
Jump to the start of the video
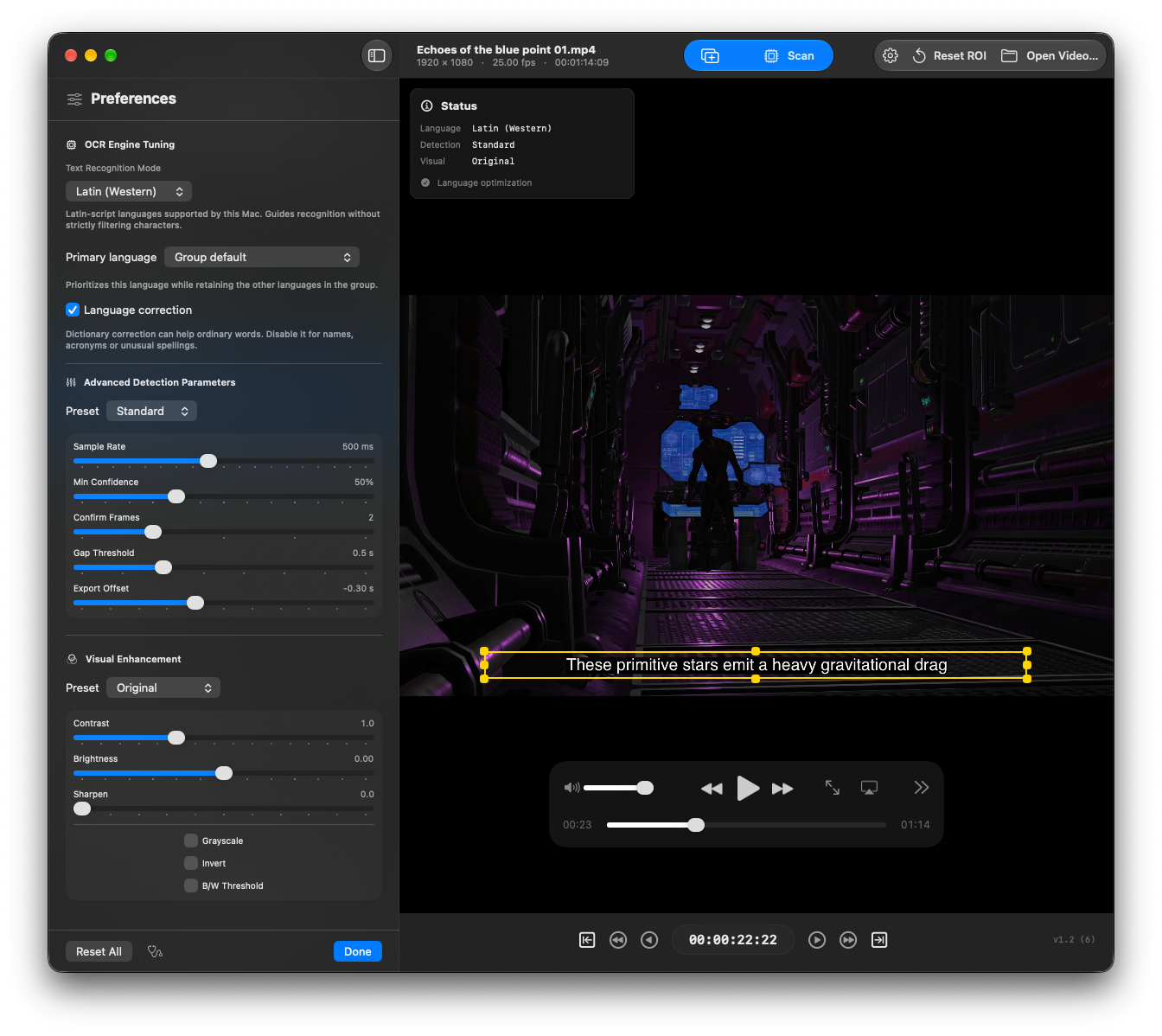(x=587, y=940)
